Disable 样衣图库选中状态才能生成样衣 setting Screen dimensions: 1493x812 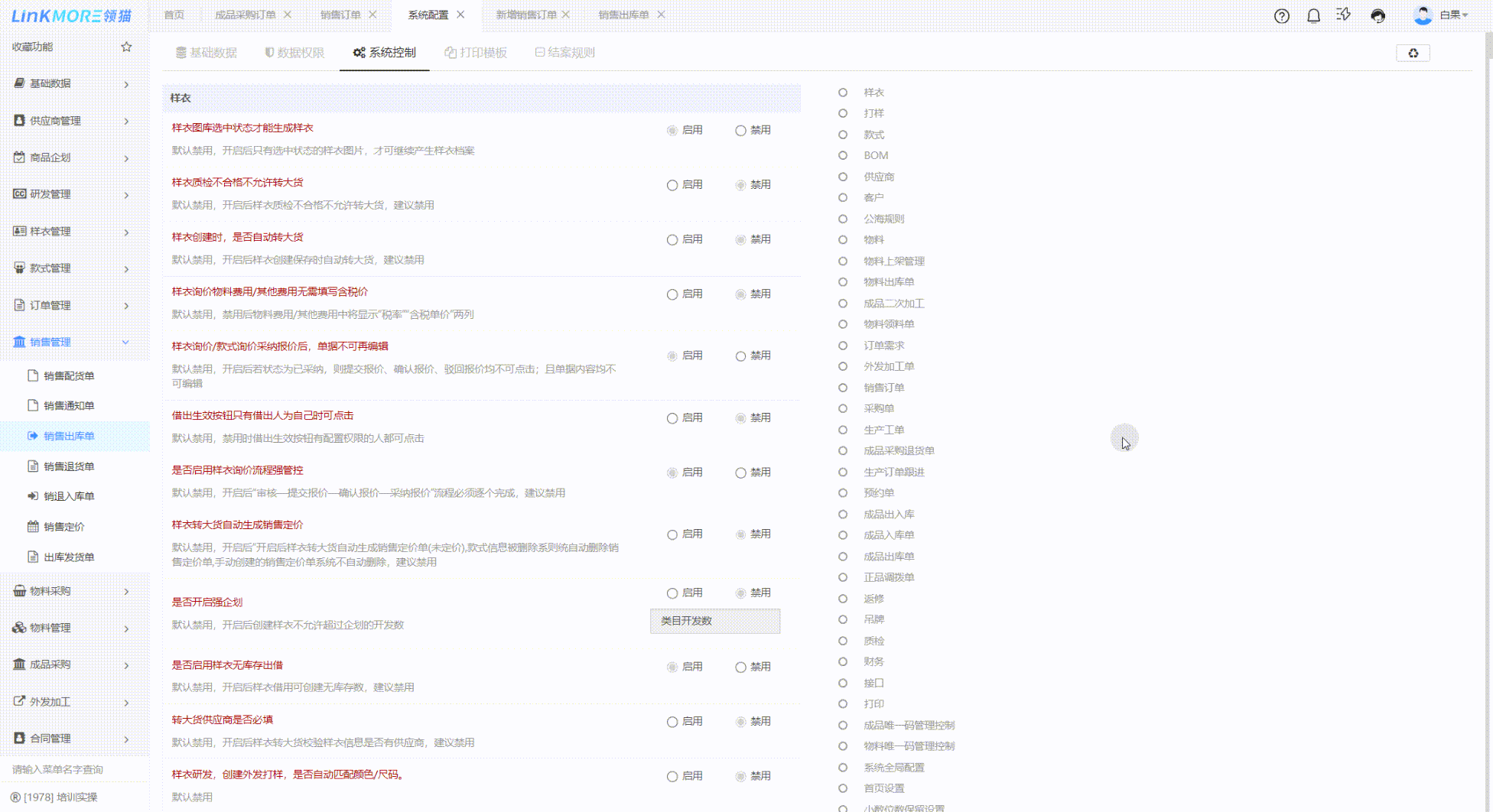coord(740,131)
